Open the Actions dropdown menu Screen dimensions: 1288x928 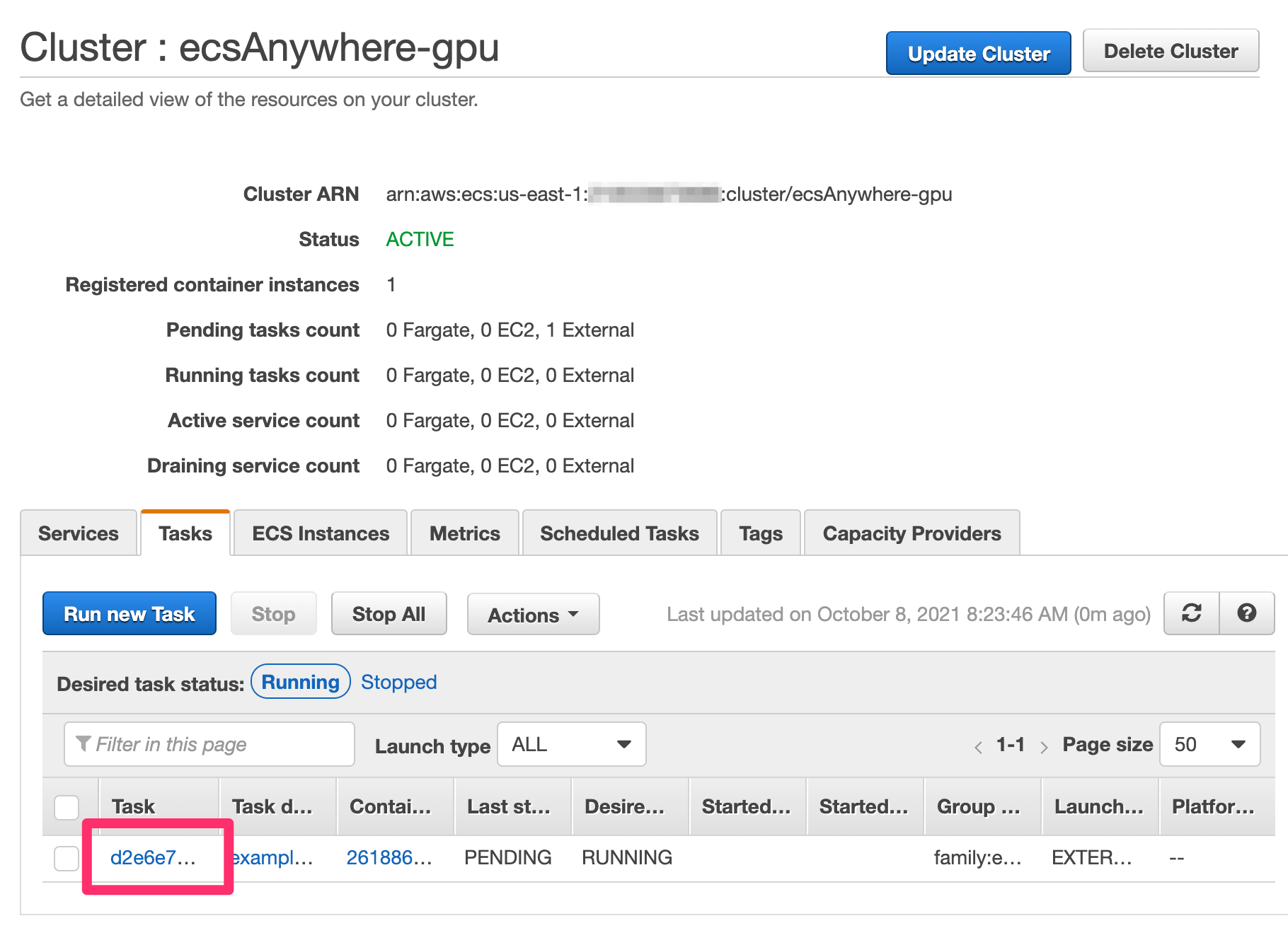[533, 614]
